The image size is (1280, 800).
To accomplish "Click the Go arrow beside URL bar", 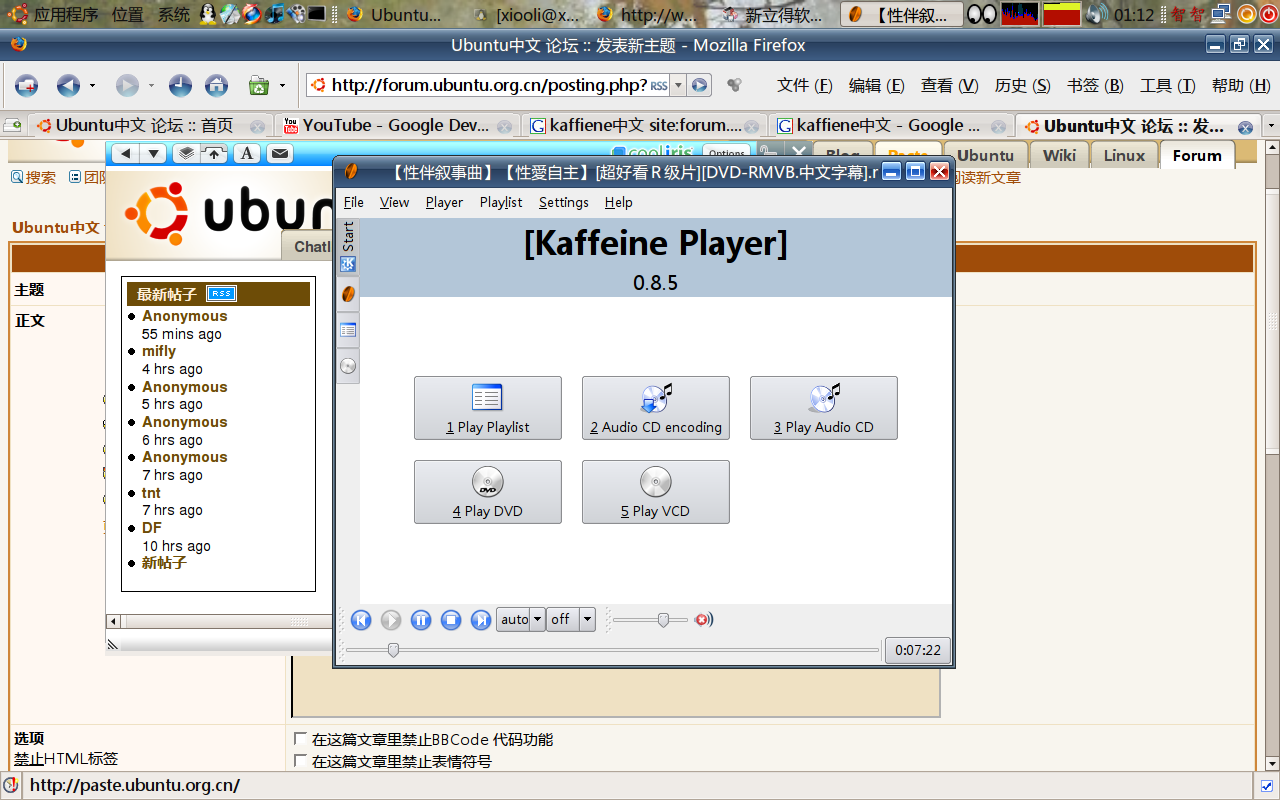I will [700, 86].
